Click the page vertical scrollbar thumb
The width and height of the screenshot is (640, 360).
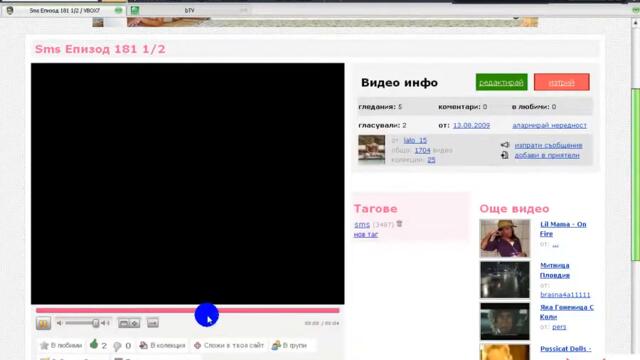tap(636, 175)
